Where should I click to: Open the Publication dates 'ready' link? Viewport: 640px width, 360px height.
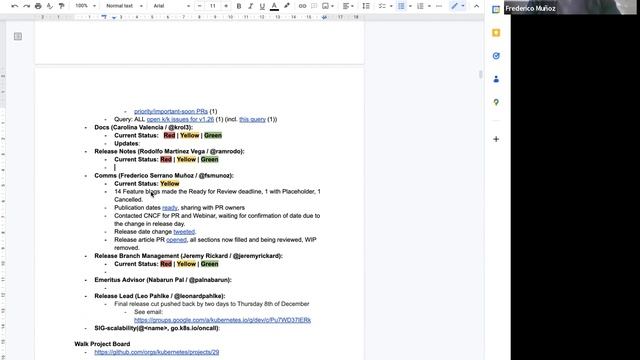click(170, 208)
